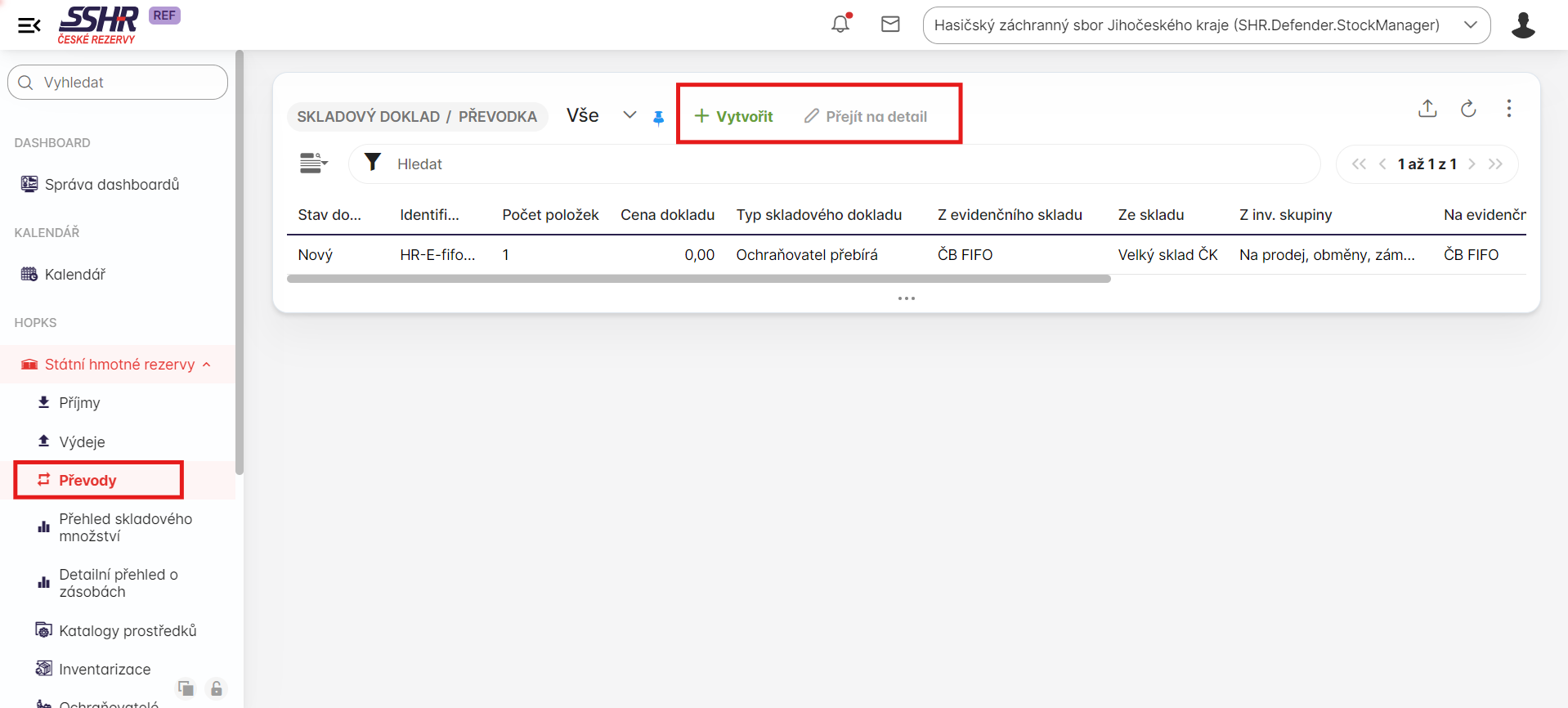Image resolution: width=1568 pixels, height=708 pixels.
Task: Open the notifications bell
Action: coord(840,25)
